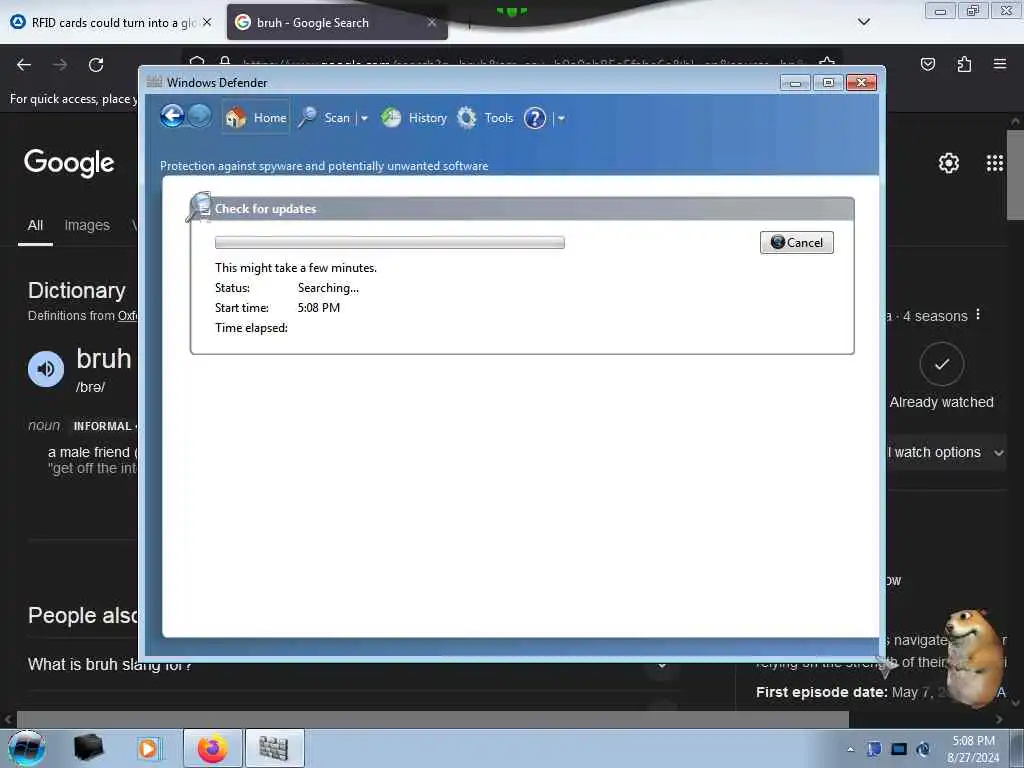Toggle the Already watched checkmark
This screenshot has height=768, width=1024.
coord(942,364)
